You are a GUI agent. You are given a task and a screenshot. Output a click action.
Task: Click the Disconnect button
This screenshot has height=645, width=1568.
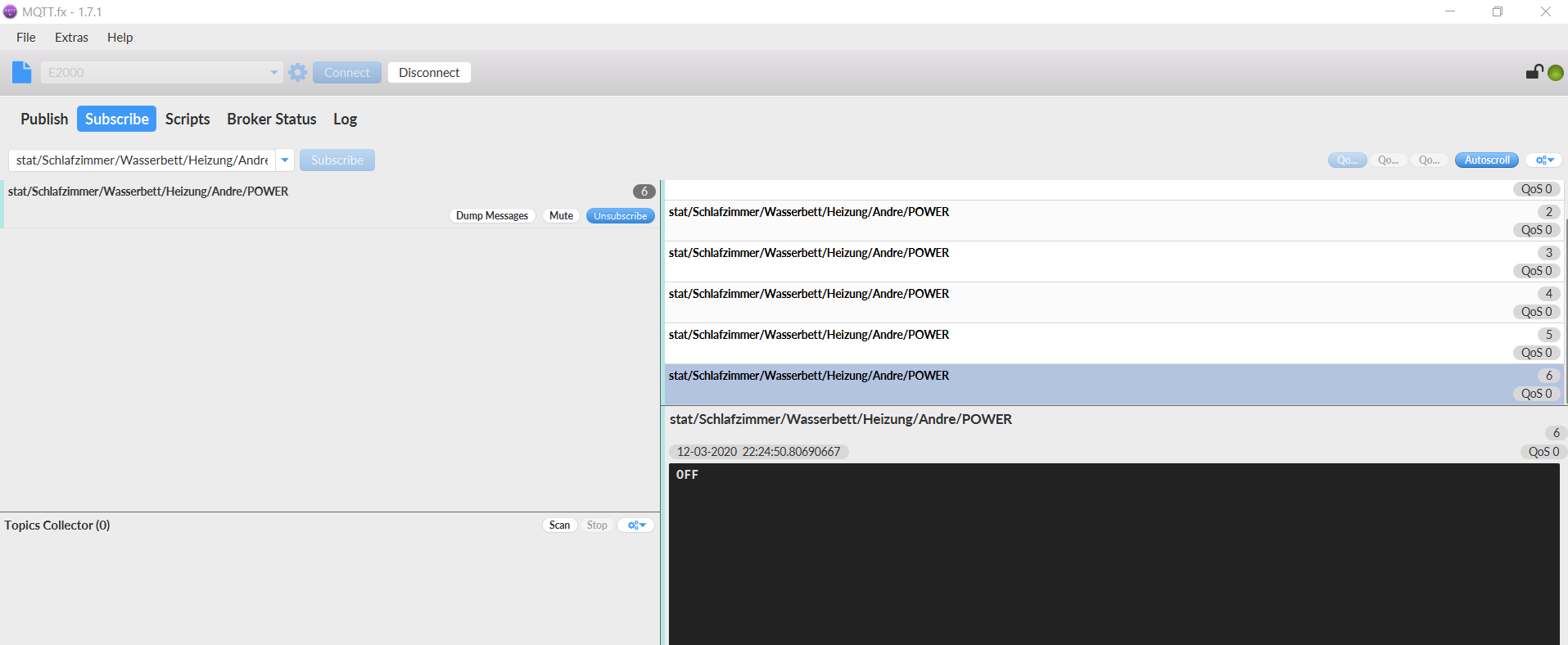[429, 72]
